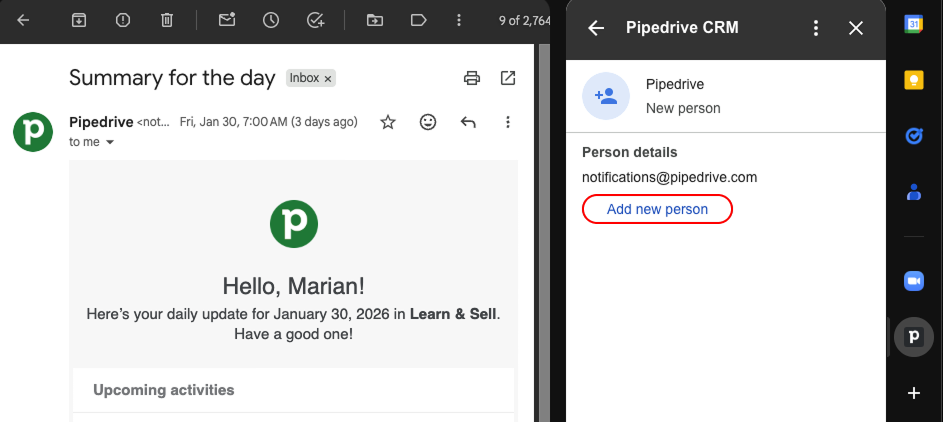Click the Add new person button
This screenshot has width=943, height=422.
point(657,209)
